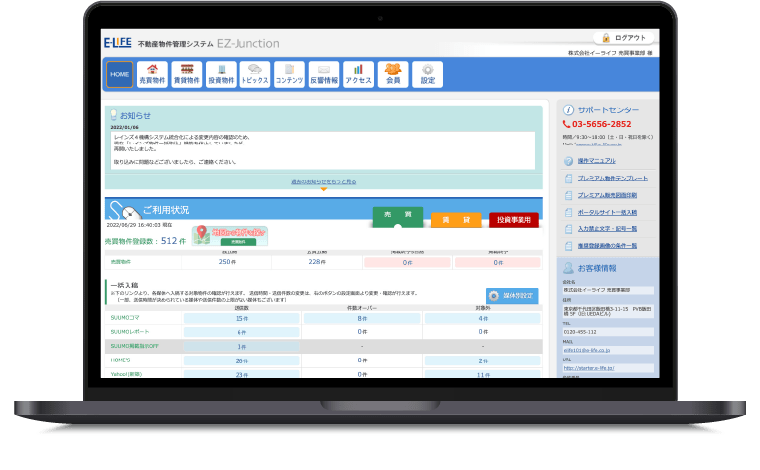The image size is (760, 470).
Task: Switch to the orange 賃貸 tab
Action: [456, 220]
